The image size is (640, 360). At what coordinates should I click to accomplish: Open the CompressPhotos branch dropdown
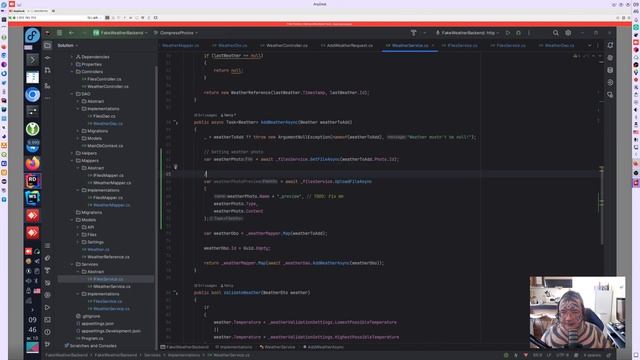pyautogui.click(x=176, y=33)
